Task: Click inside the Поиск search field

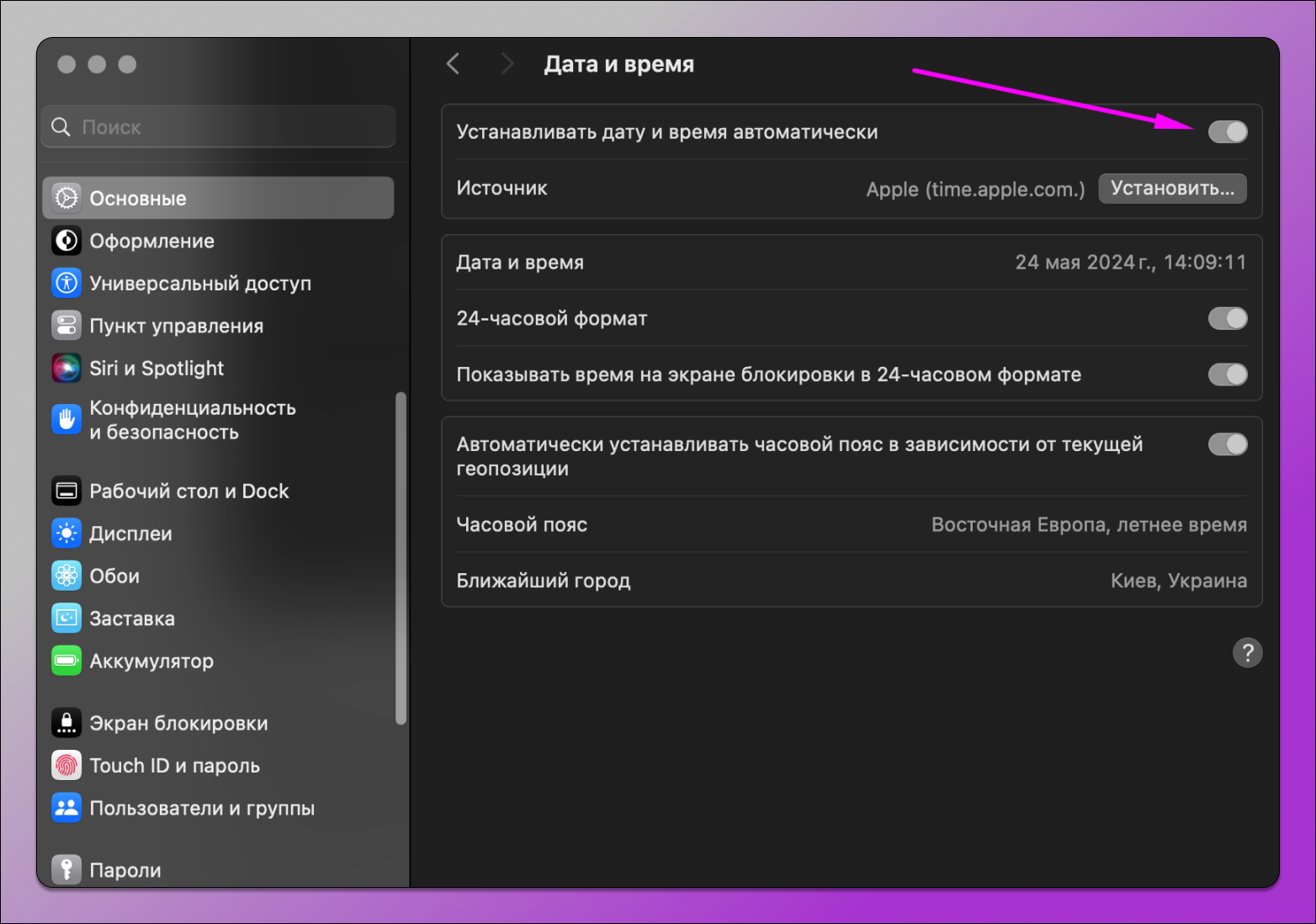Action: [217, 126]
